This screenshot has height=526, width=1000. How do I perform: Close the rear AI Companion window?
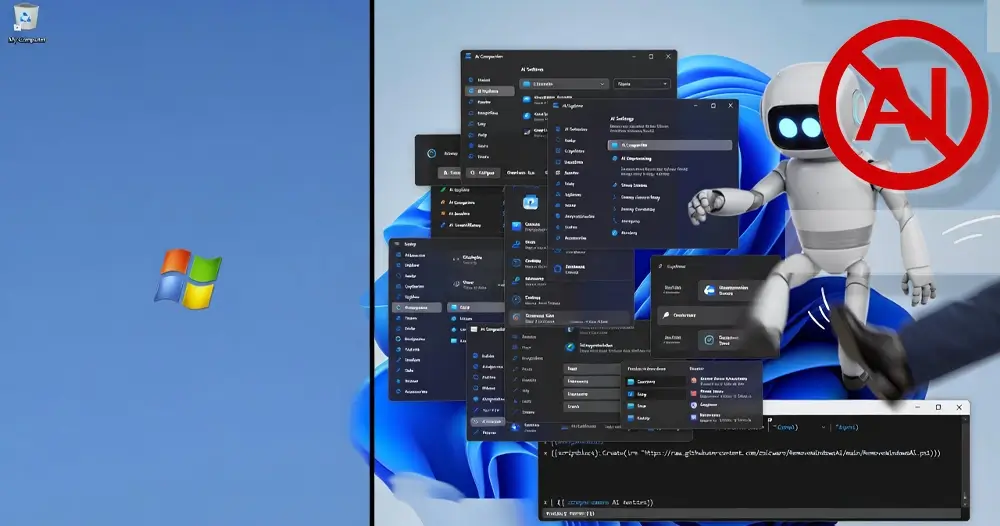coord(668,57)
